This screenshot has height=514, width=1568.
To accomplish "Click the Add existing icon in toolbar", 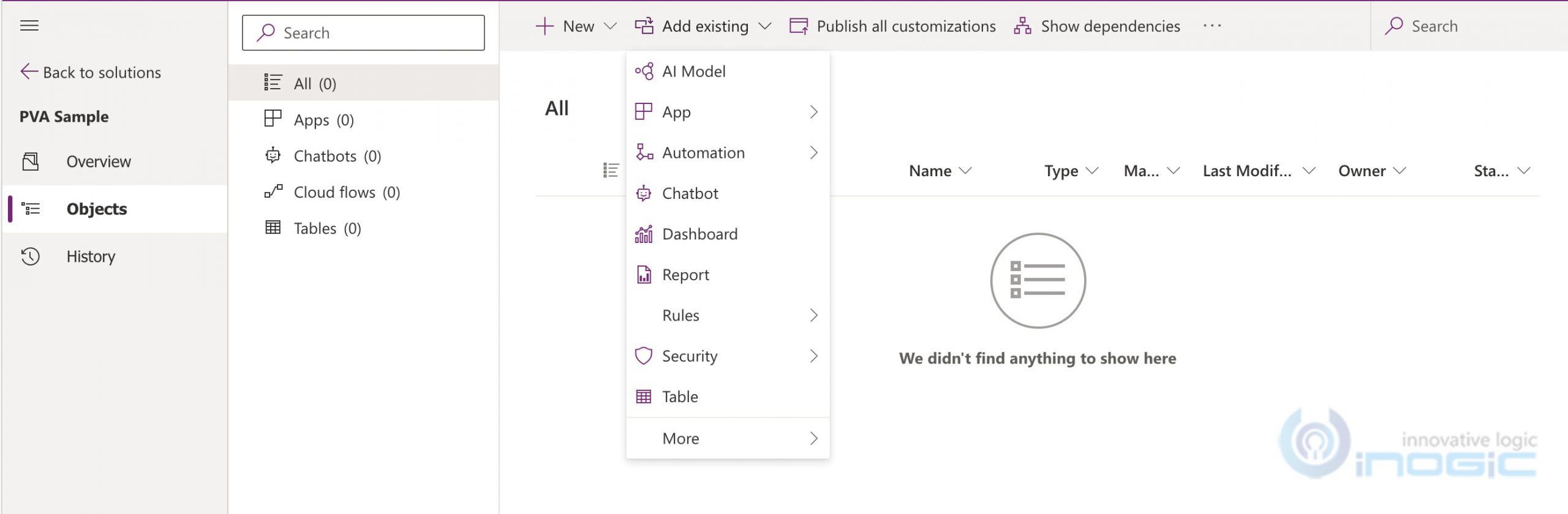I will click(x=644, y=26).
